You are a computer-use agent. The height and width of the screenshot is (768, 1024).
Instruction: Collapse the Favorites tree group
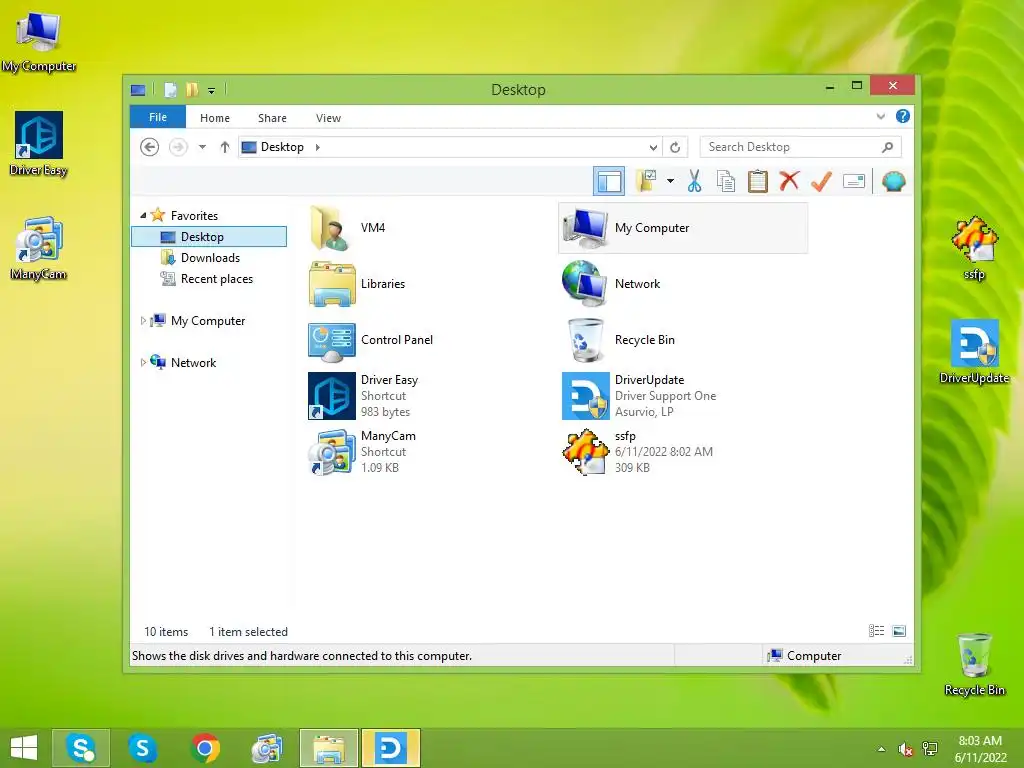coord(143,216)
